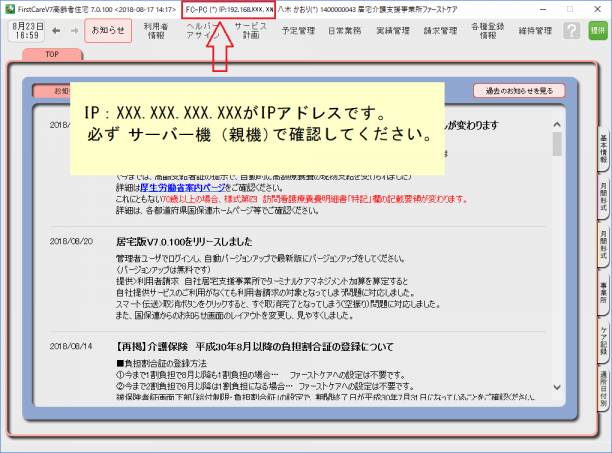Select the 日常業務 menu item
Viewport: 612px width, 453px height.
tap(345, 31)
